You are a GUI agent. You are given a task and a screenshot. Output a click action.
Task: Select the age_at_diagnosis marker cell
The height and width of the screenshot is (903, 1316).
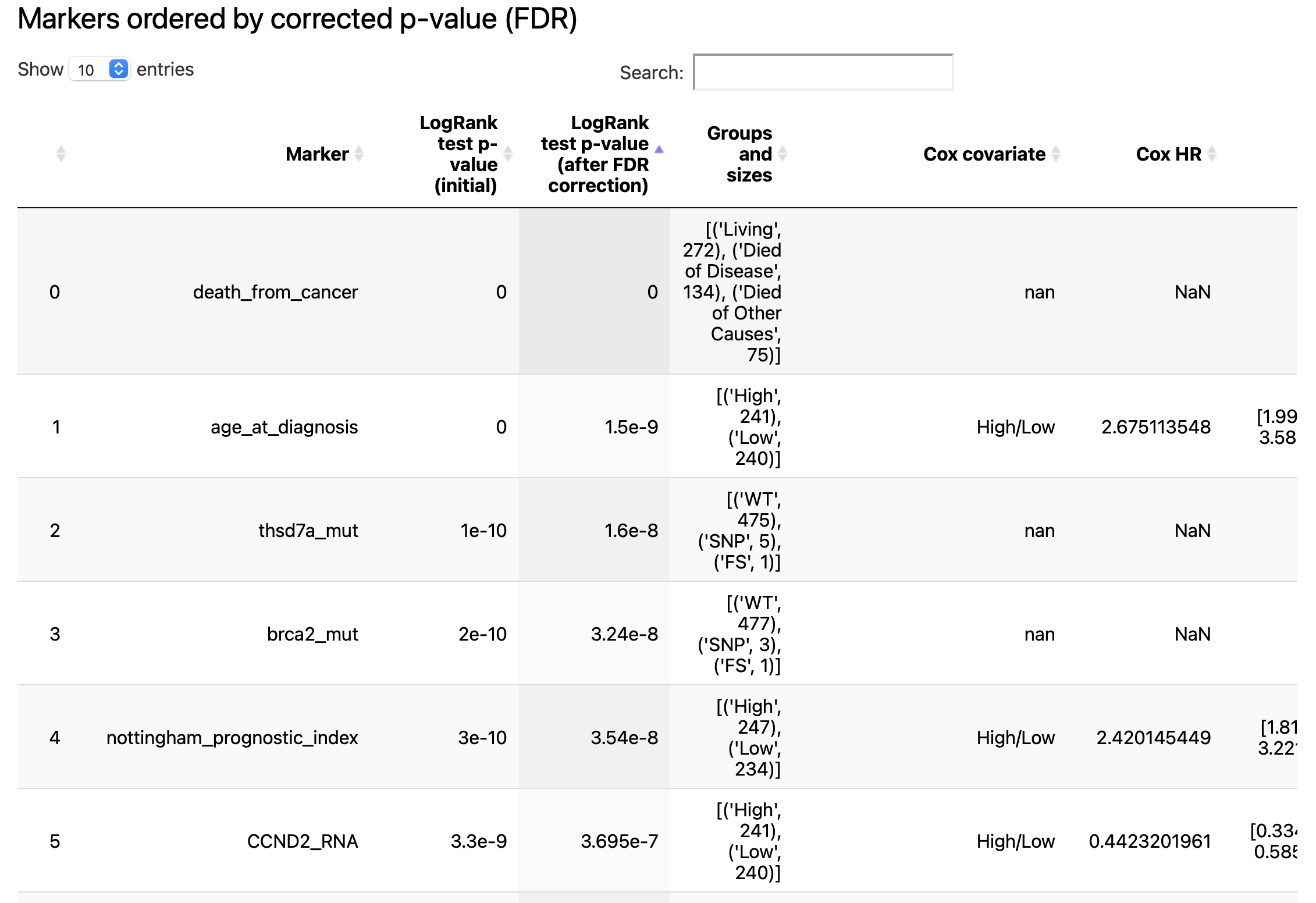click(x=284, y=427)
